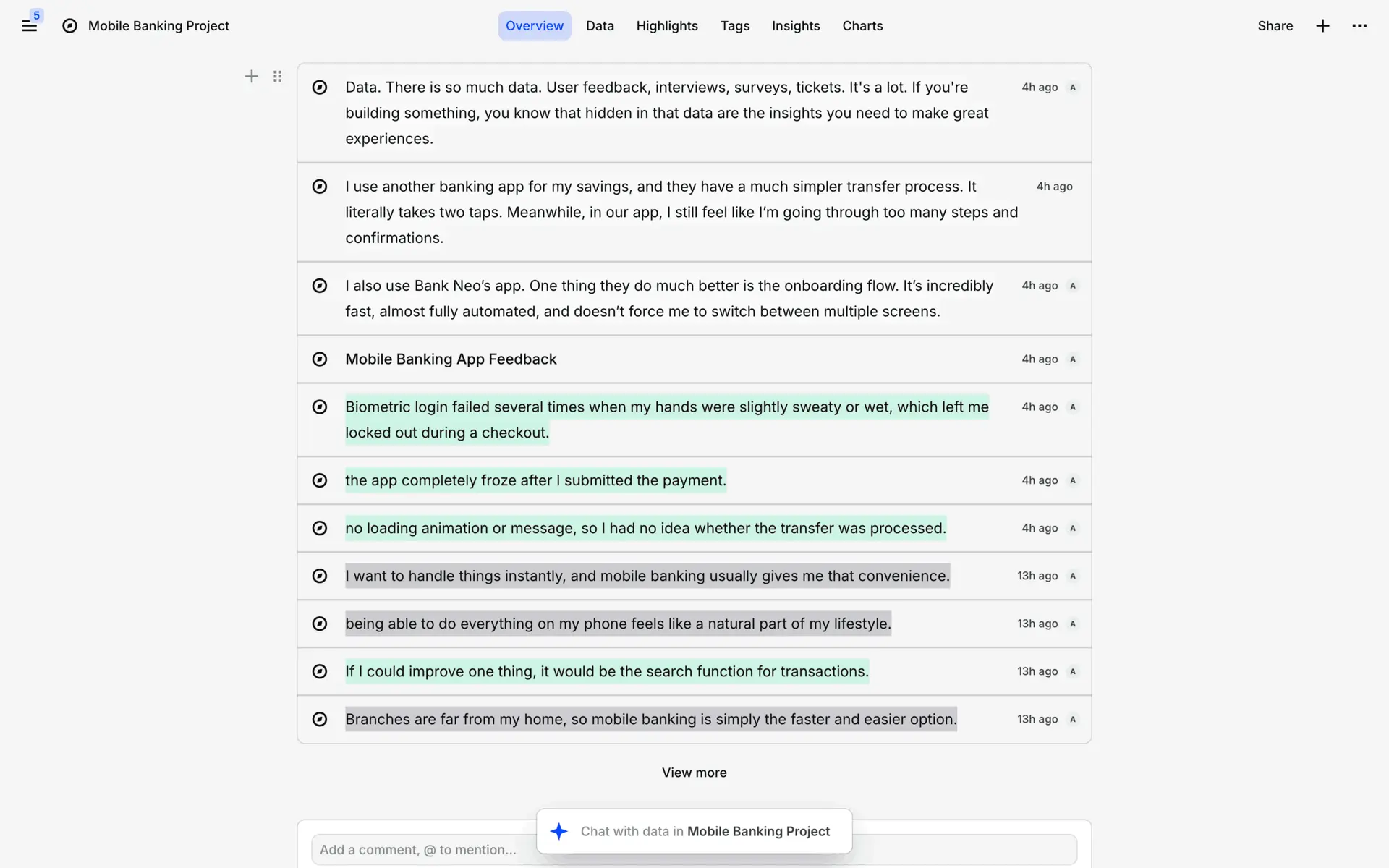
Task: Click the drag handle dots icon
Action: tap(277, 77)
